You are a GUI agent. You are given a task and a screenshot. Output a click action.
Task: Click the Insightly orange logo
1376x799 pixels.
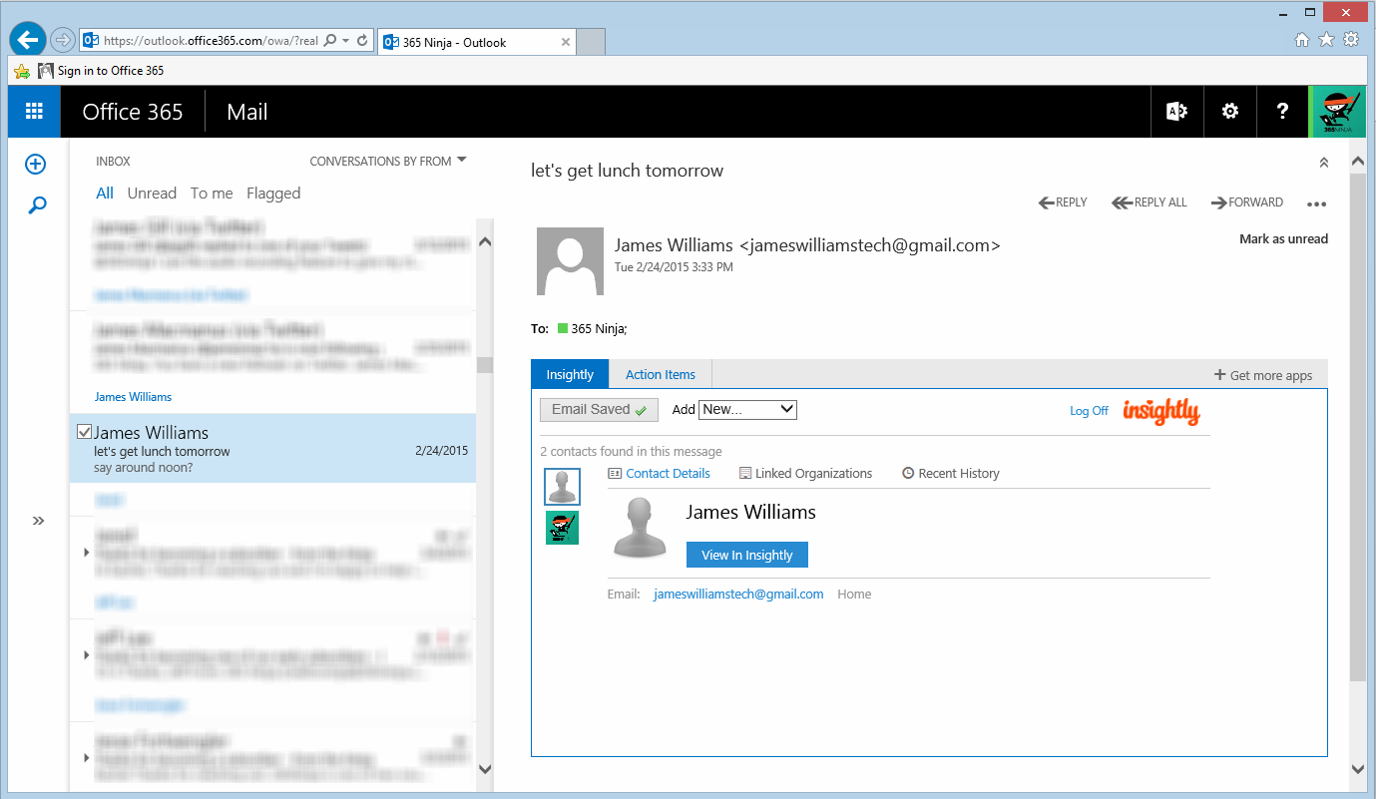pos(1160,411)
